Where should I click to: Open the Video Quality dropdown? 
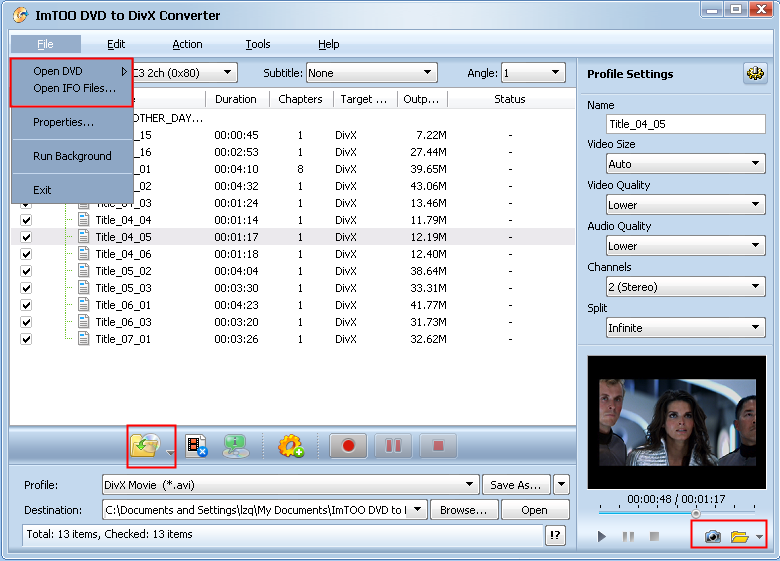point(685,204)
